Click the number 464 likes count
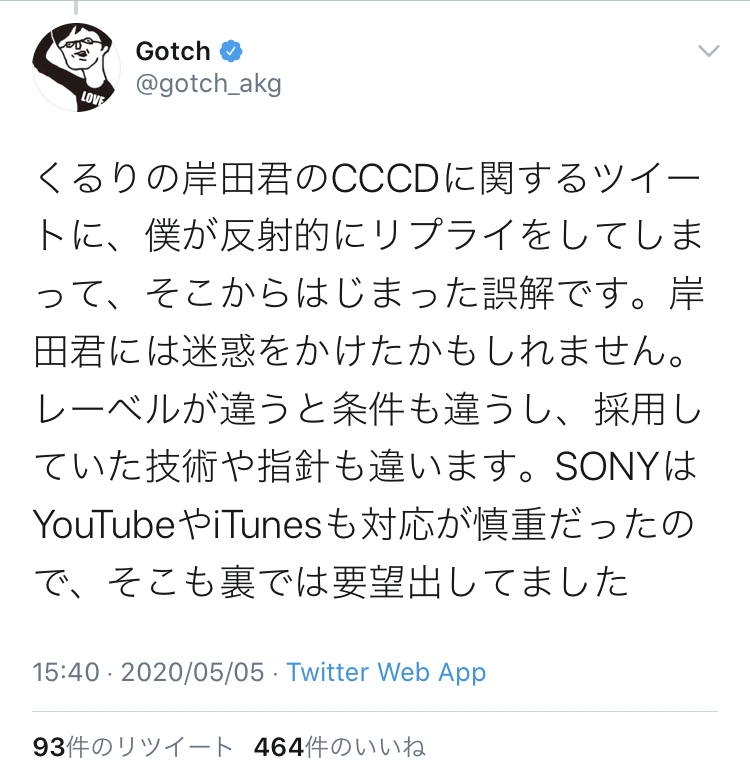The width and height of the screenshot is (750, 771). (x=278, y=746)
